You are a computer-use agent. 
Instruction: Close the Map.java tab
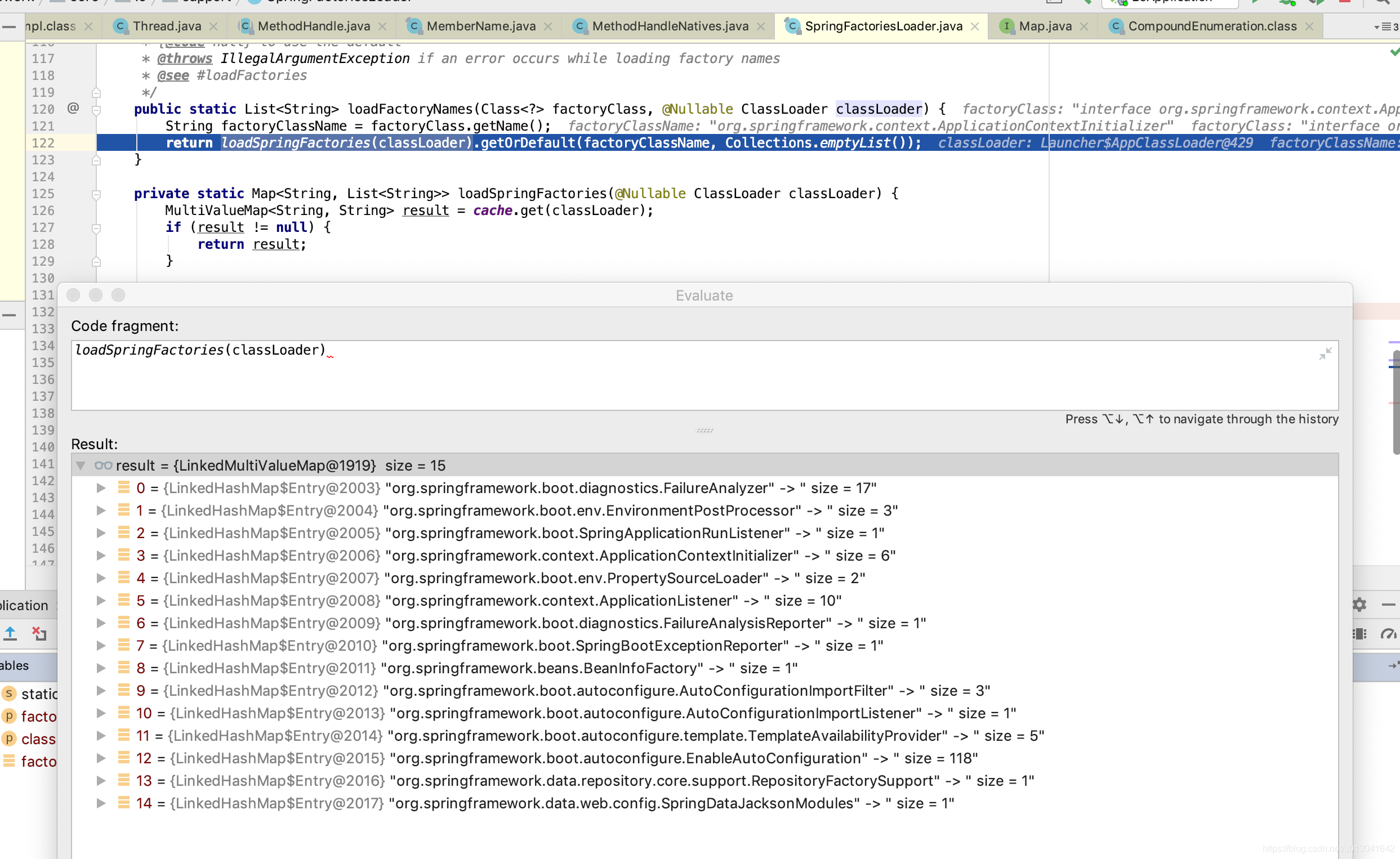[x=1084, y=26]
